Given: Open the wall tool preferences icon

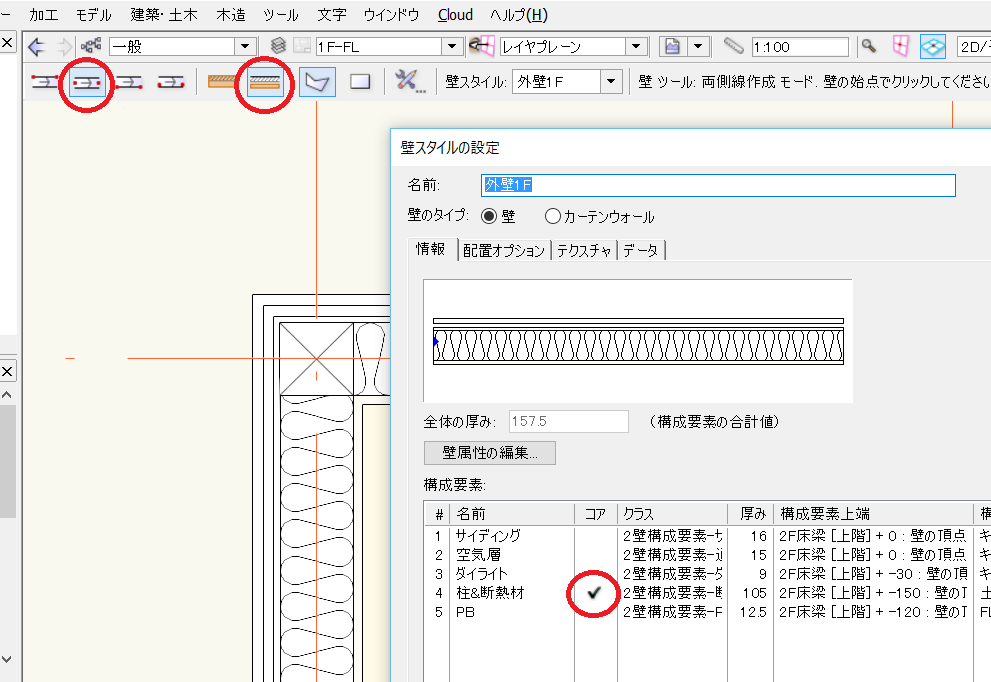Looking at the screenshot, I should coord(408,82).
